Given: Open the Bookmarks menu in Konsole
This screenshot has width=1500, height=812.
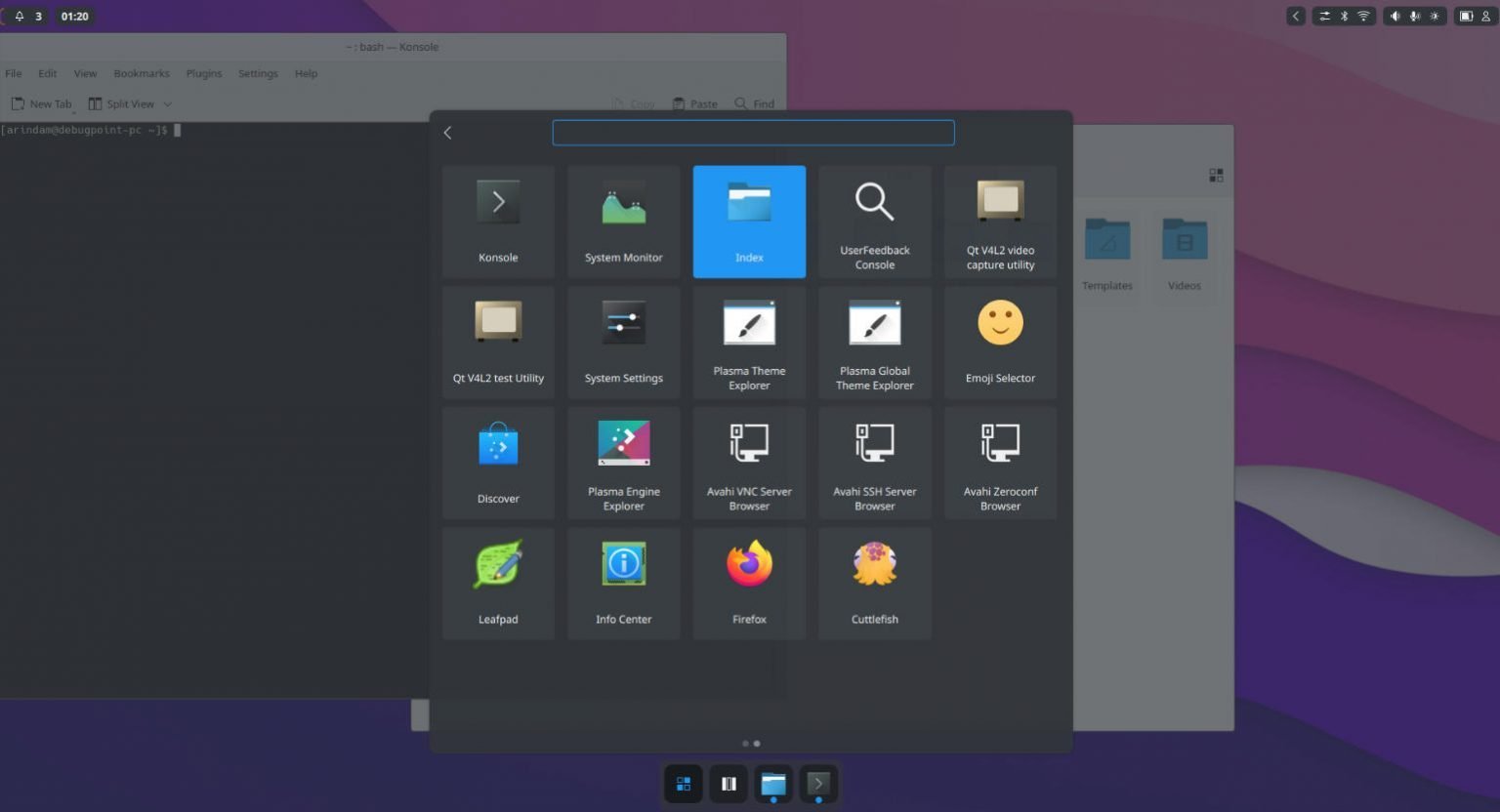Looking at the screenshot, I should [141, 73].
